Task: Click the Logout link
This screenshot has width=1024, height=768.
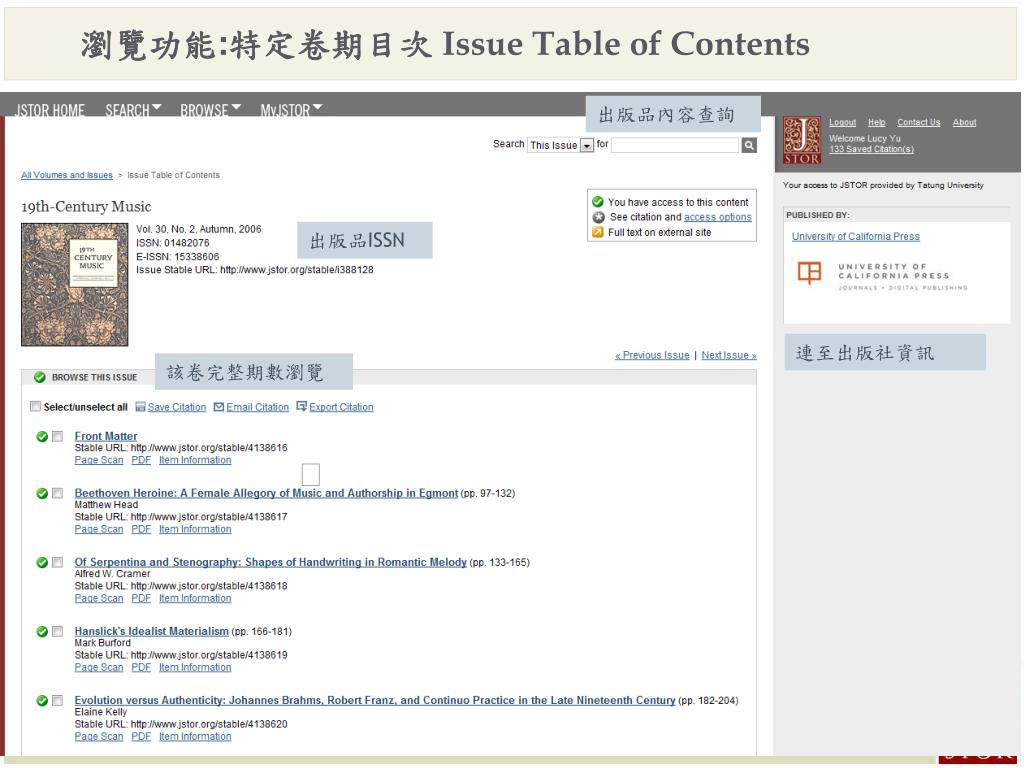Action: [842, 122]
